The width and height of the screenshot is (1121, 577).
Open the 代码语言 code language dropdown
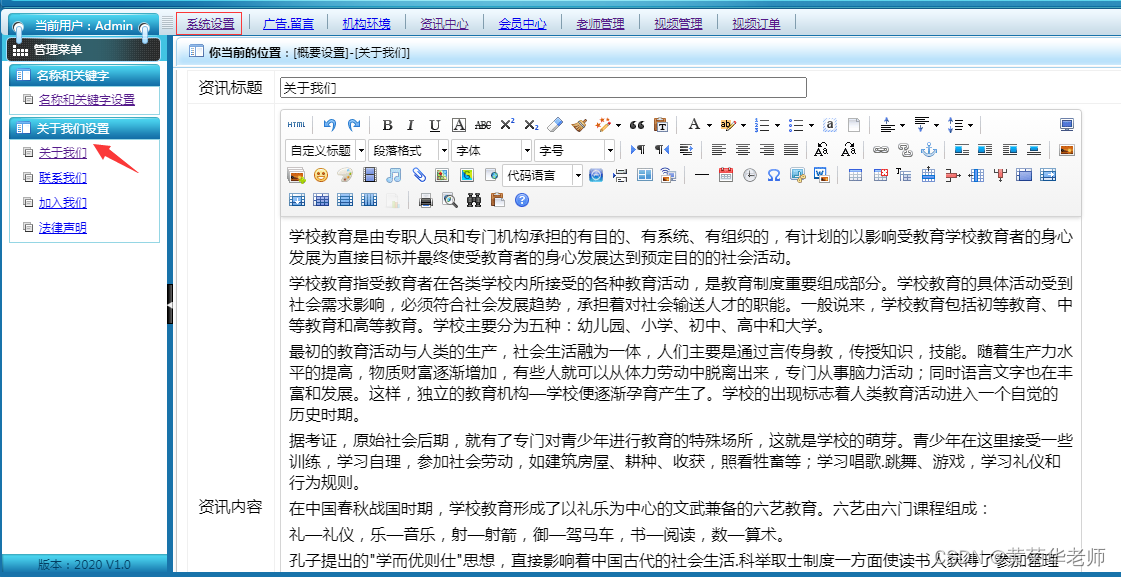tap(543, 175)
